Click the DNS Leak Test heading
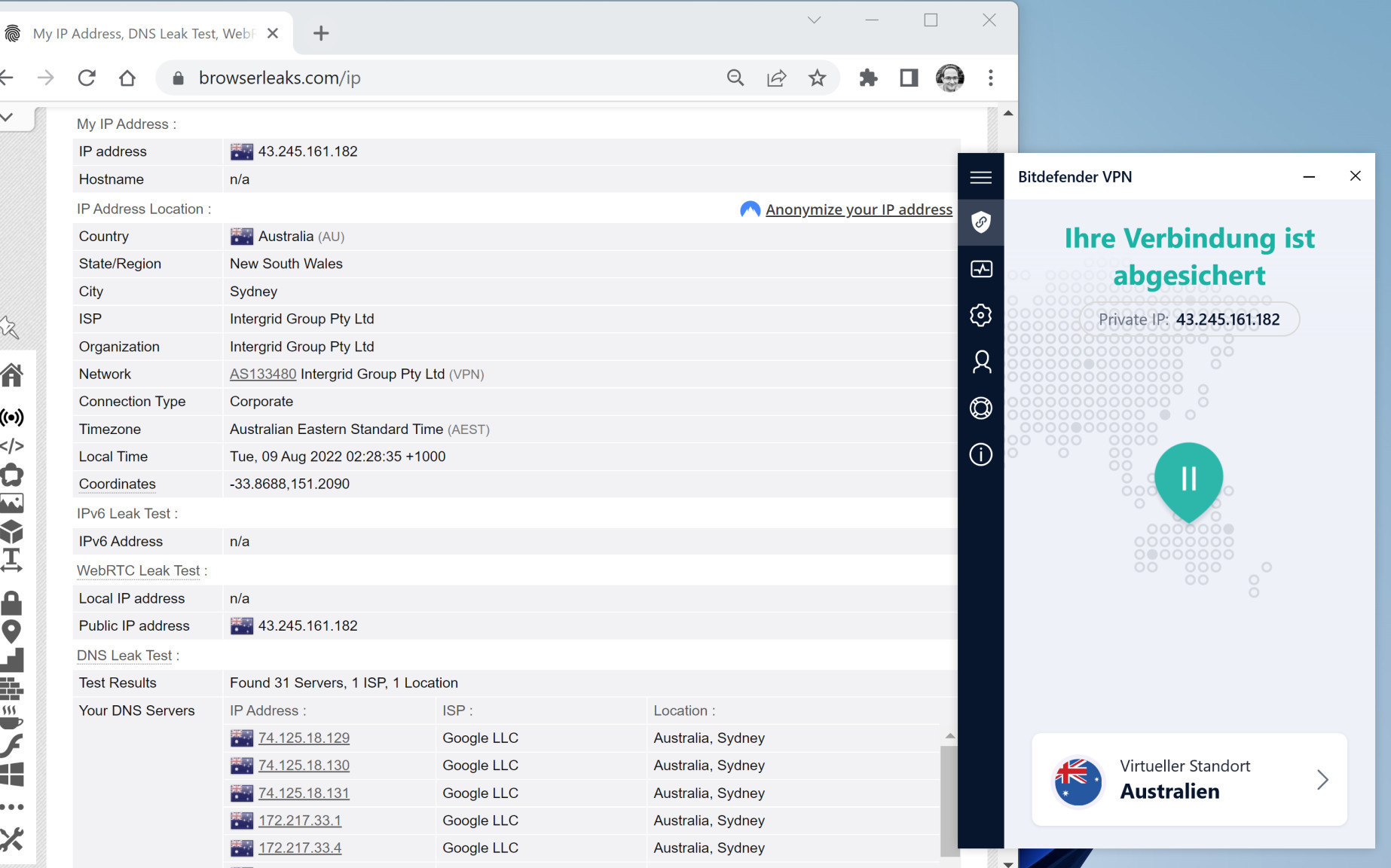Viewport: 1391px width, 868px height. (124, 656)
